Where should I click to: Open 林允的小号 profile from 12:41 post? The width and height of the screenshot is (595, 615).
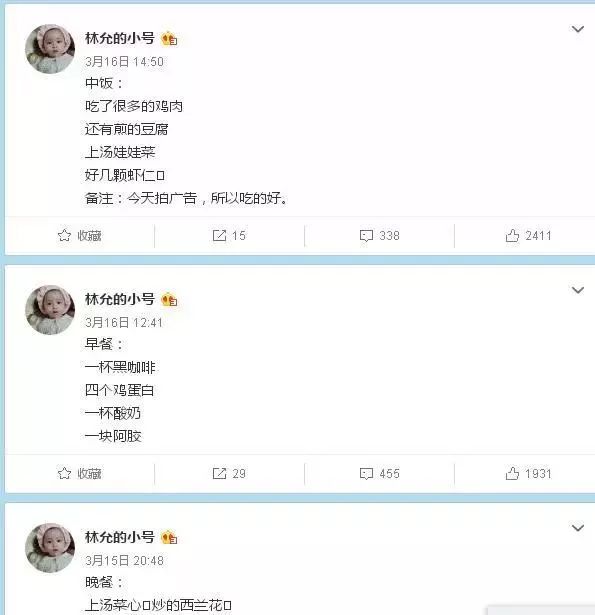click(x=120, y=299)
